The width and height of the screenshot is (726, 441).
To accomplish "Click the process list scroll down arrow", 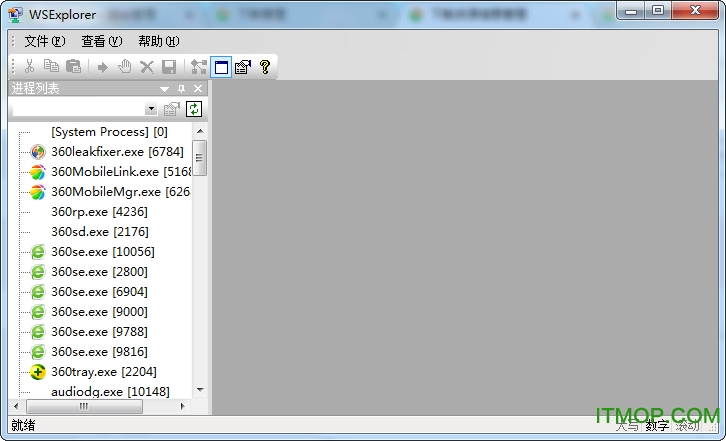I will (200, 390).
